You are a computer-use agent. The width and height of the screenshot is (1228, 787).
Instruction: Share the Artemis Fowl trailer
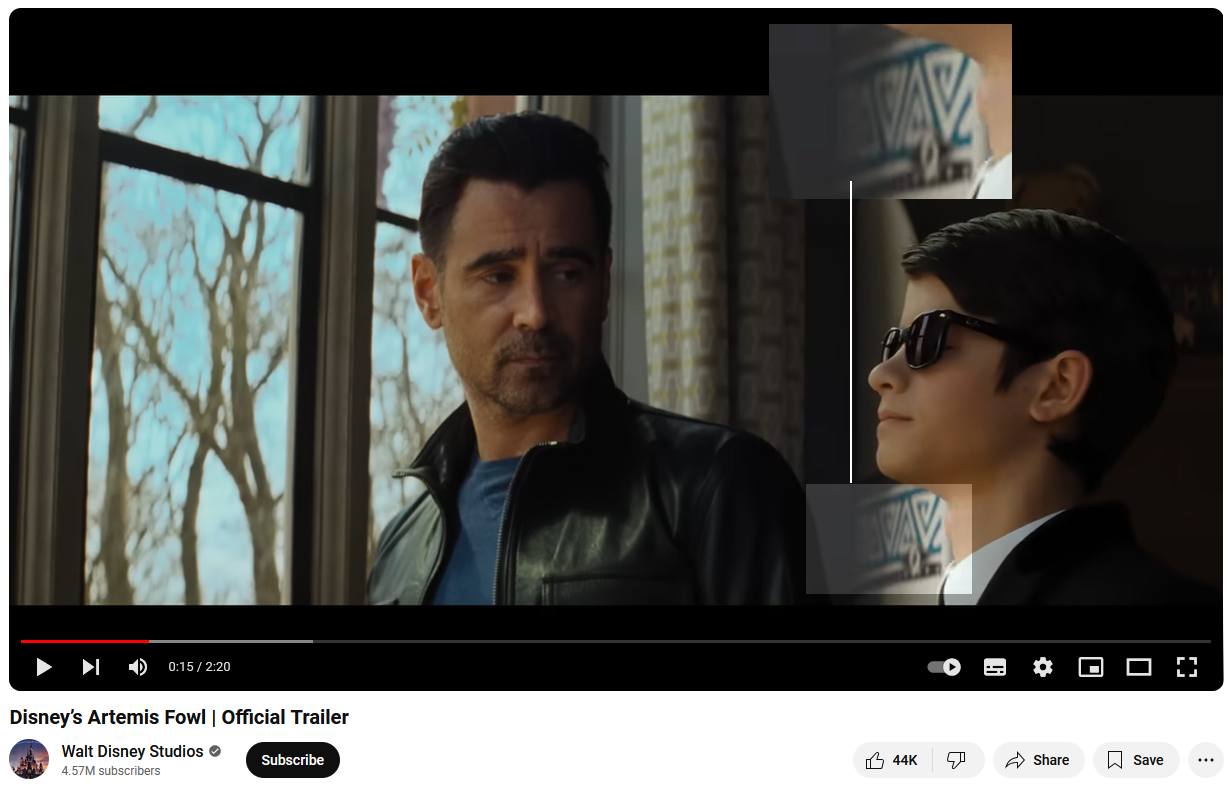point(1038,760)
